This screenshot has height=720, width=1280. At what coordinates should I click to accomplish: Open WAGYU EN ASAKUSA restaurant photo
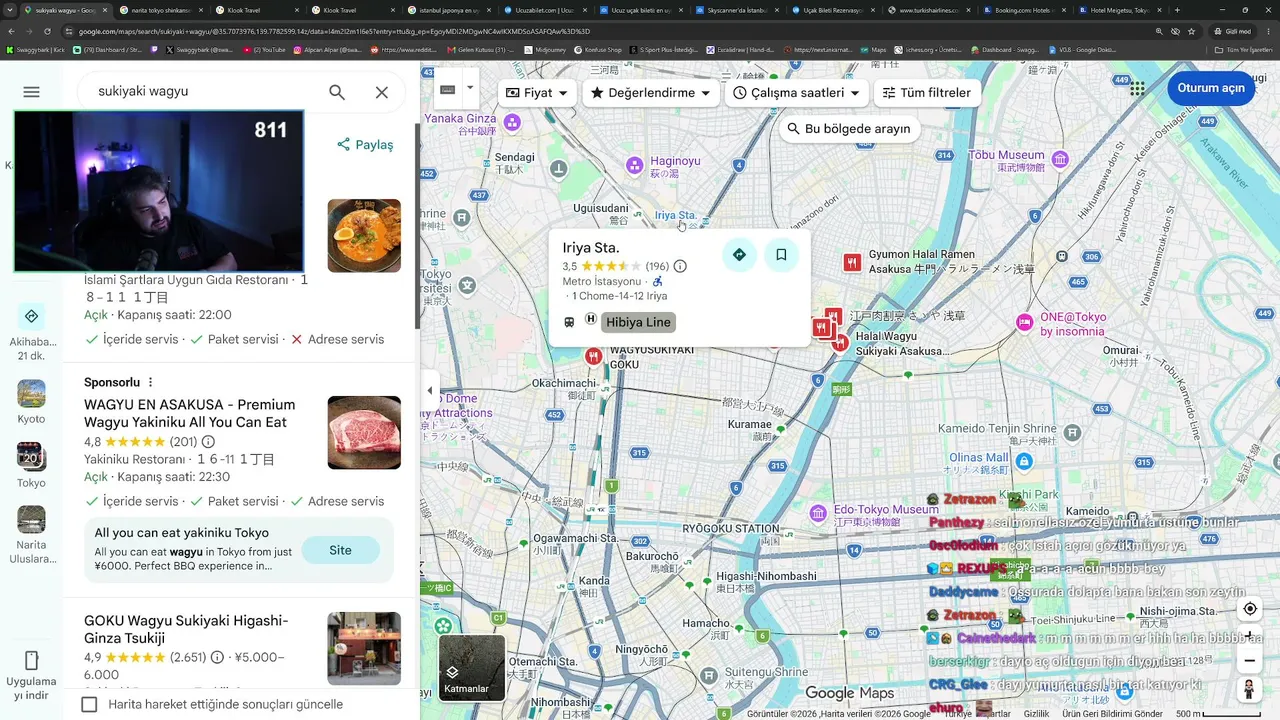(364, 433)
